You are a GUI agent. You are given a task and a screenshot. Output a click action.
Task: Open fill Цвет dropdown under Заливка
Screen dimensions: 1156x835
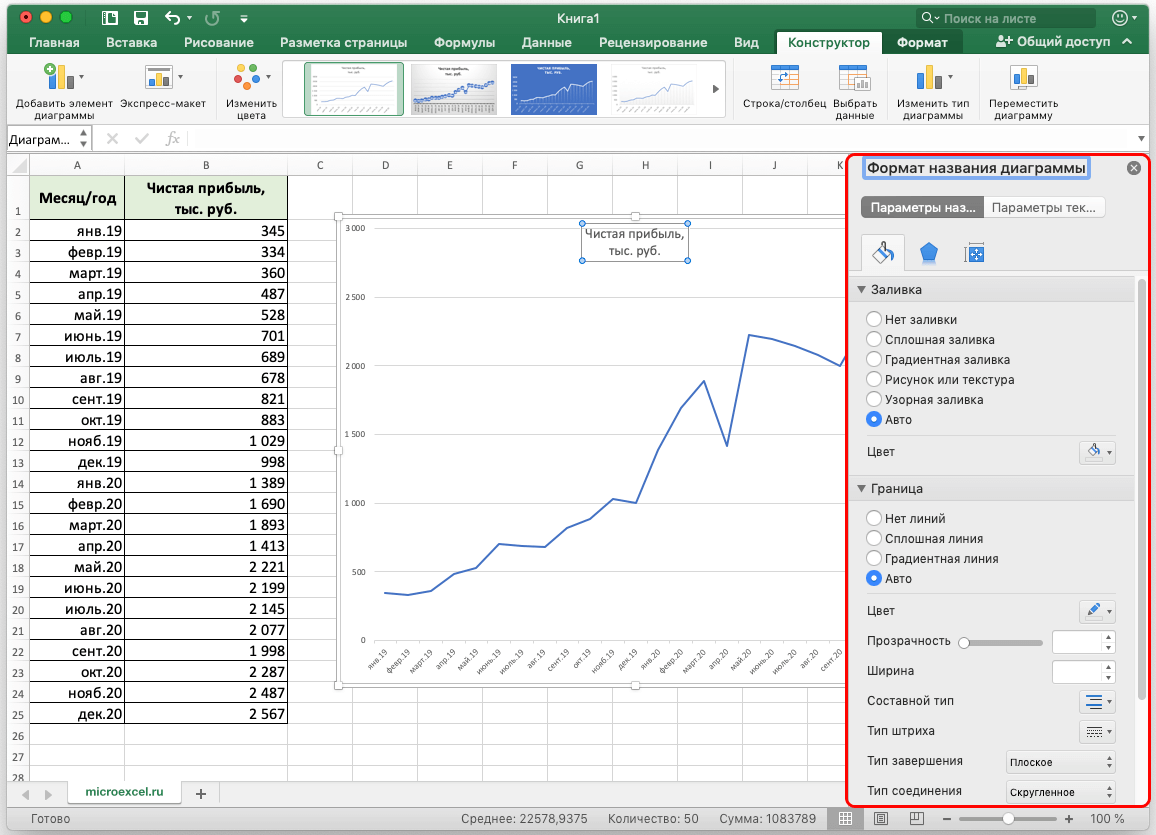1097,452
